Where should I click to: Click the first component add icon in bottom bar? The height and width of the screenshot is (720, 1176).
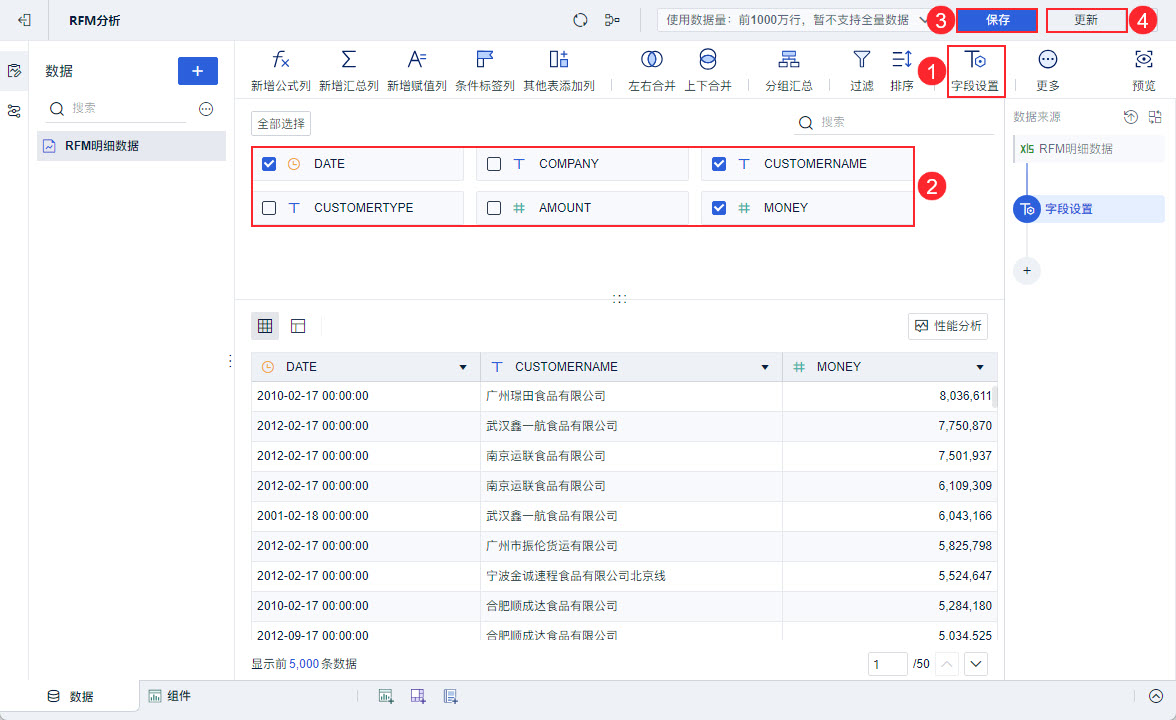(x=386, y=696)
